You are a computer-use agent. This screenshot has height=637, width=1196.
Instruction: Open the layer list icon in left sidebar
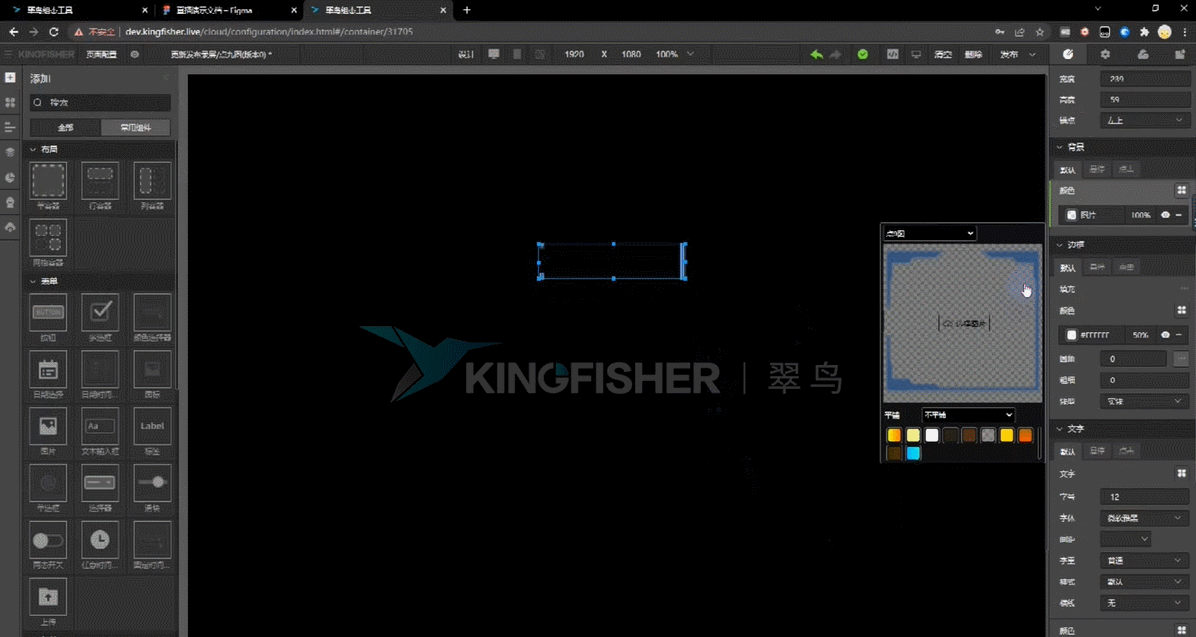tap(10, 127)
